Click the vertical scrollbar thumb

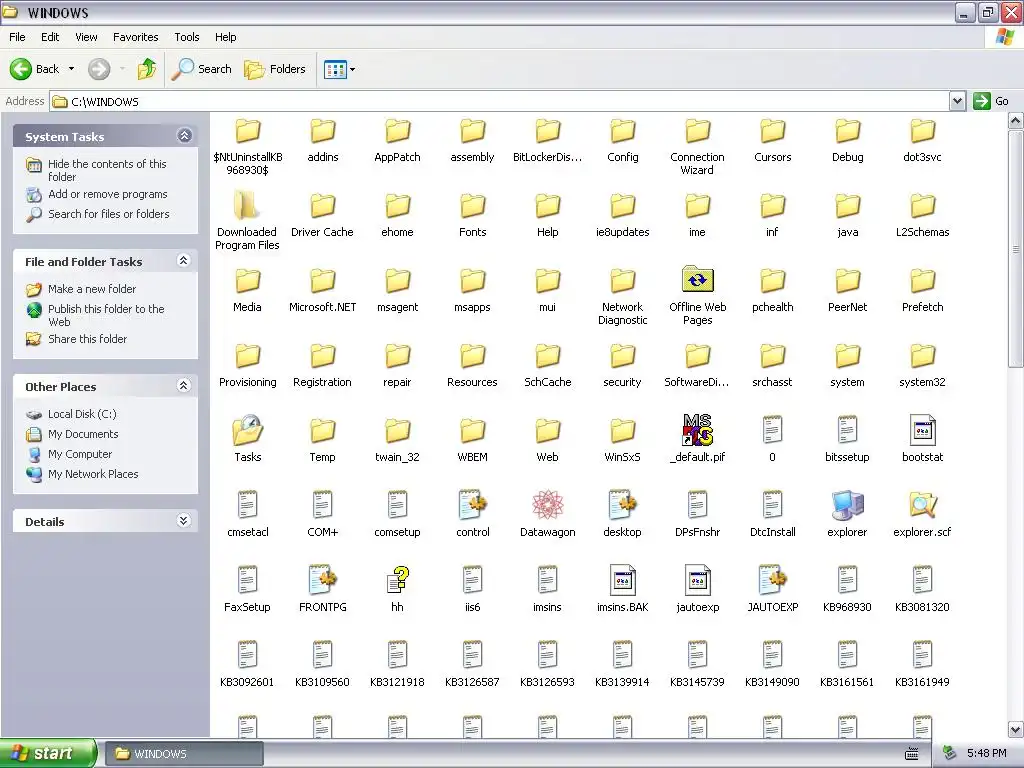[1016, 248]
